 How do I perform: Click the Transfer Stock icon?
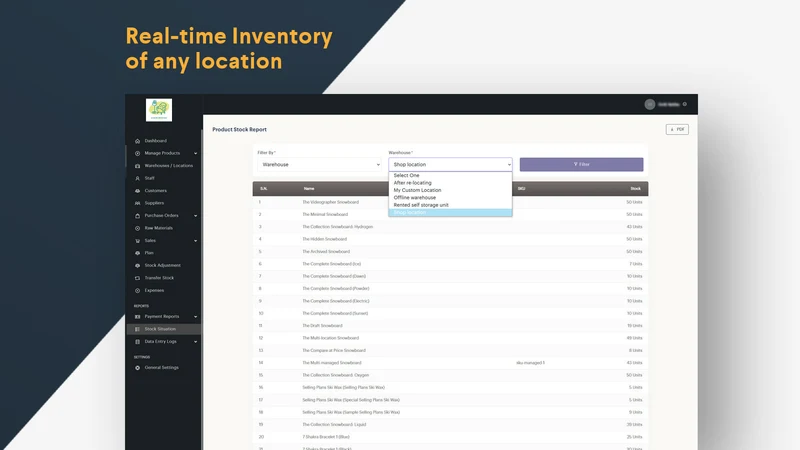(137, 278)
